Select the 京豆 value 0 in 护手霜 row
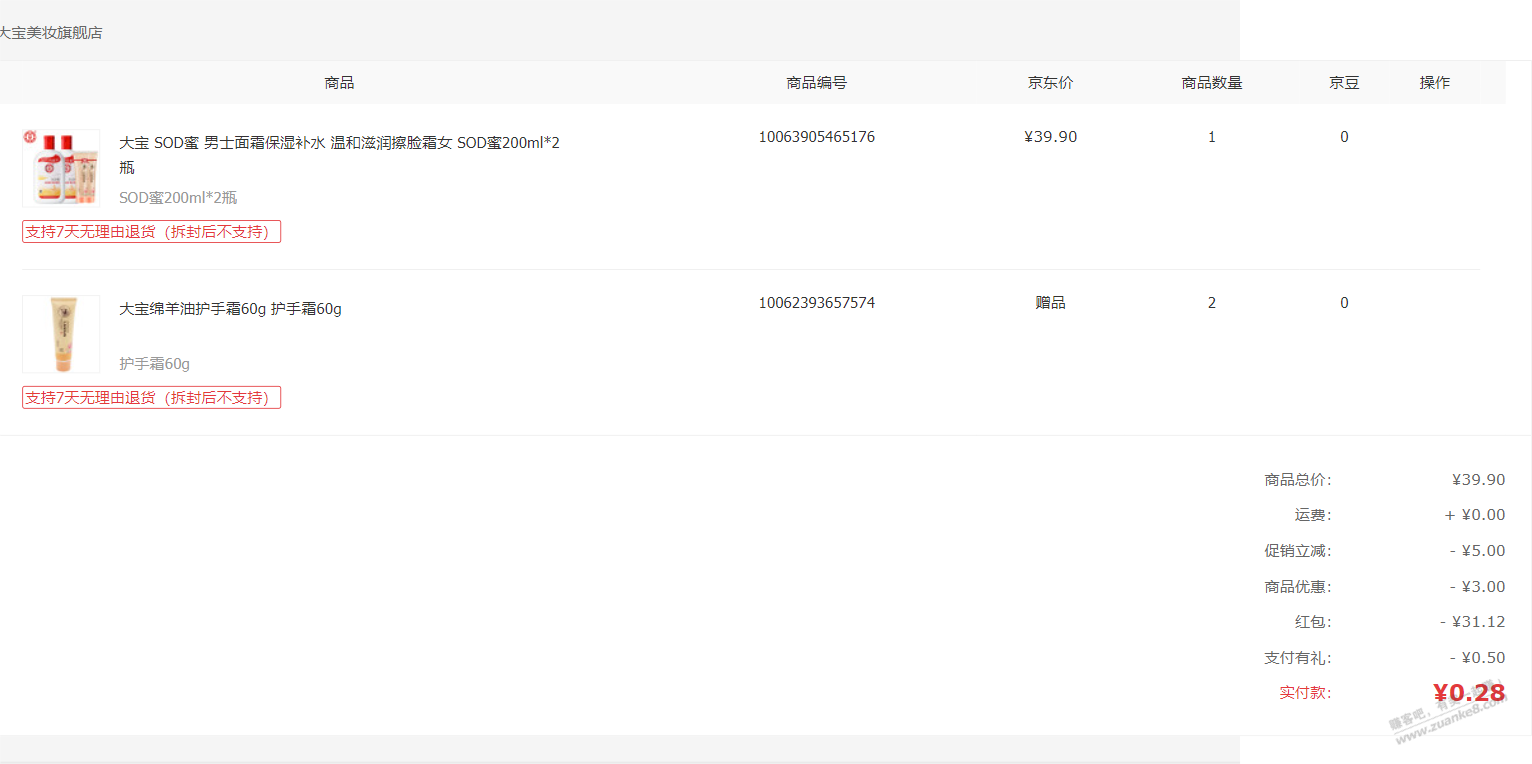Screen dimensions: 1532x764 (x=1344, y=303)
